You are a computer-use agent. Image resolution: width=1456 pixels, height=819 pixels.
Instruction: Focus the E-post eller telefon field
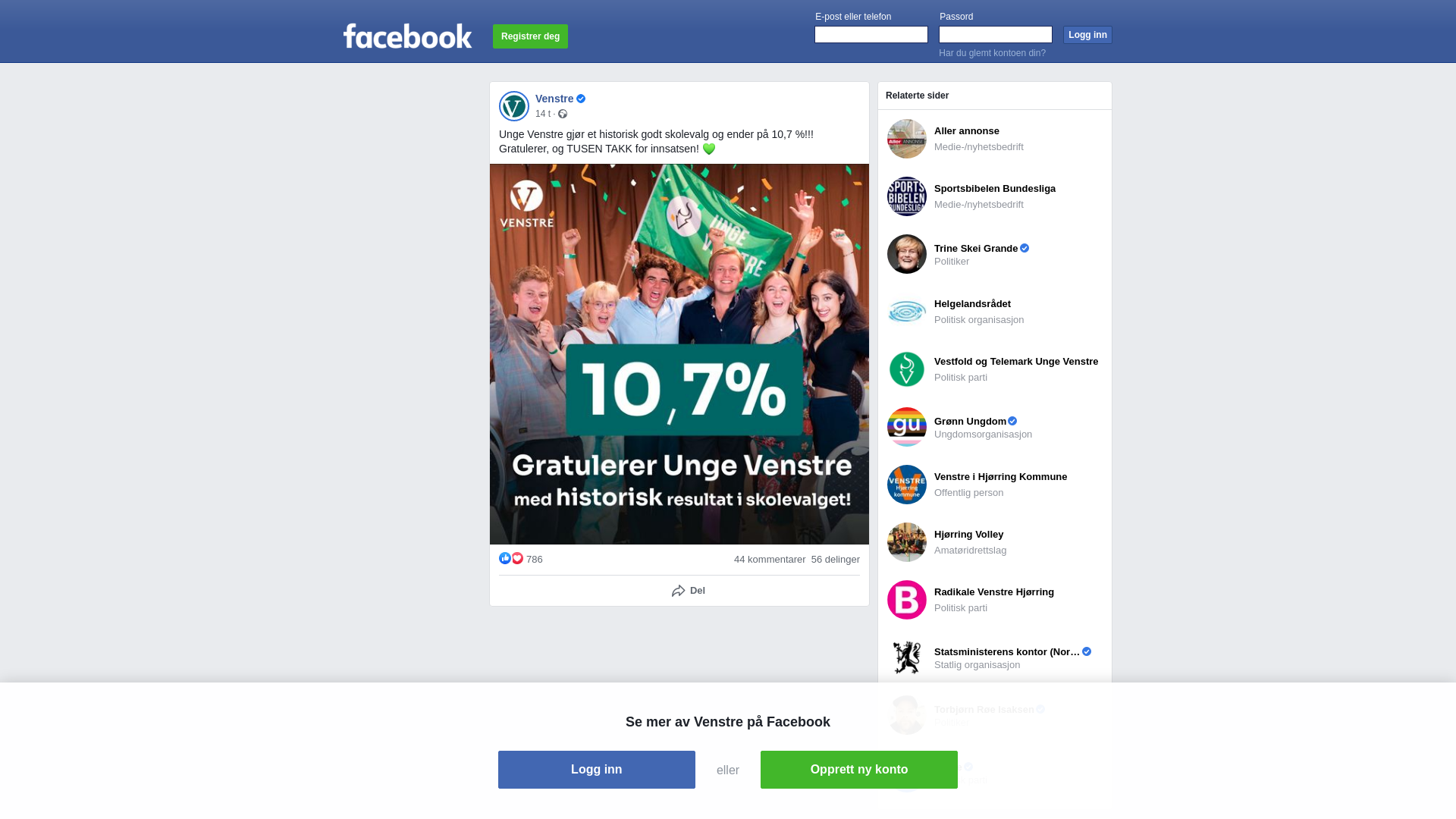(x=871, y=34)
